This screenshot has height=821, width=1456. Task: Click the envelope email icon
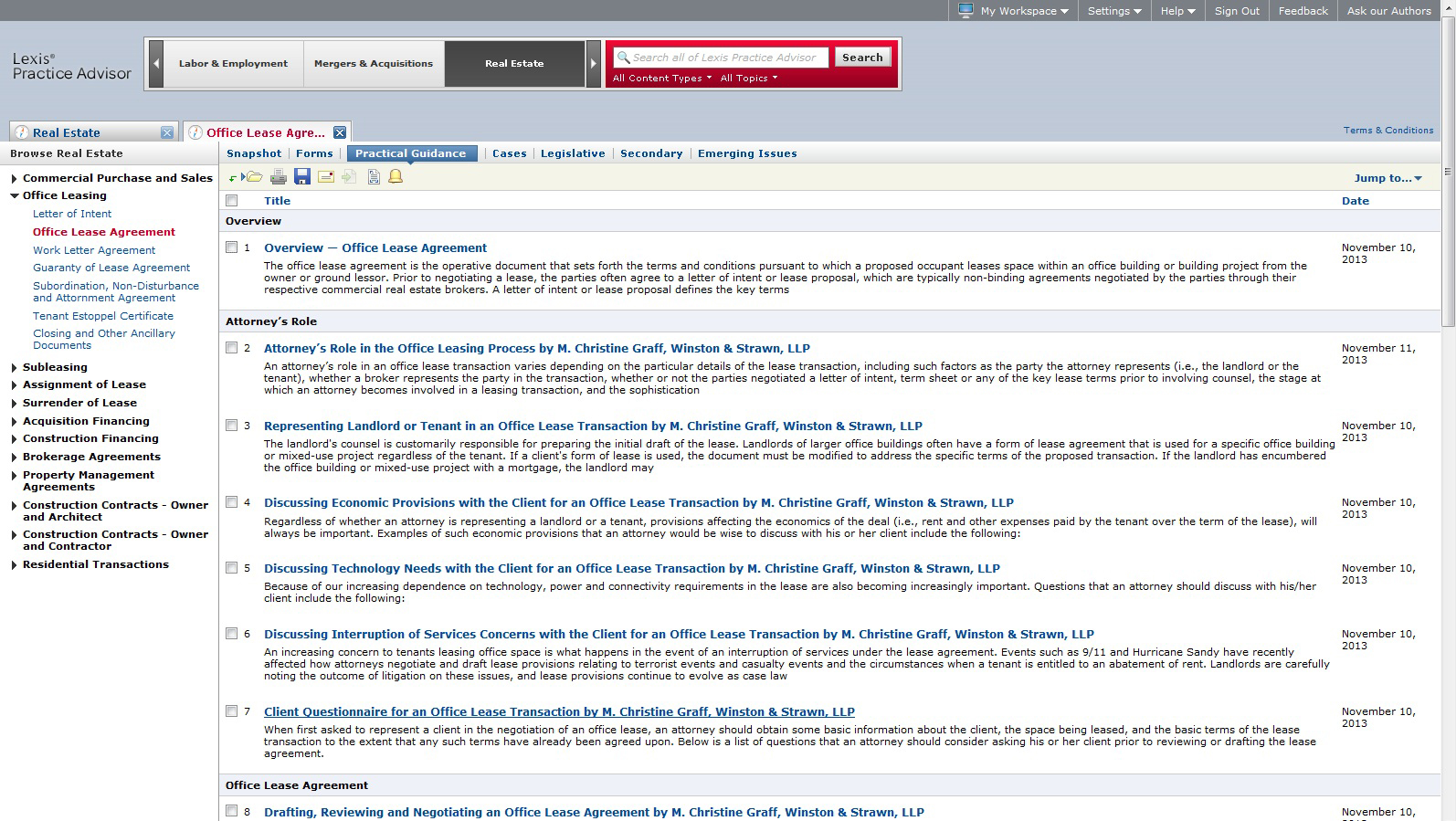pyautogui.click(x=326, y=177)
